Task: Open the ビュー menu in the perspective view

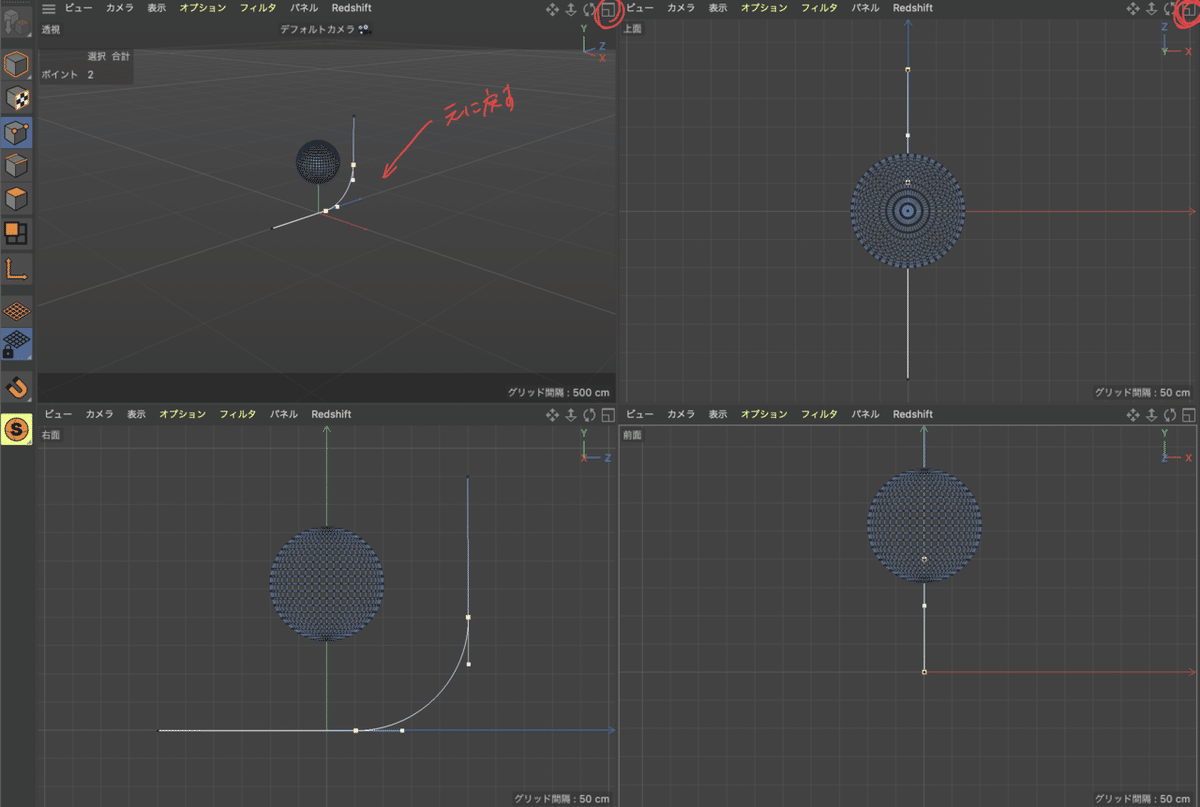Action: [79, 8]
